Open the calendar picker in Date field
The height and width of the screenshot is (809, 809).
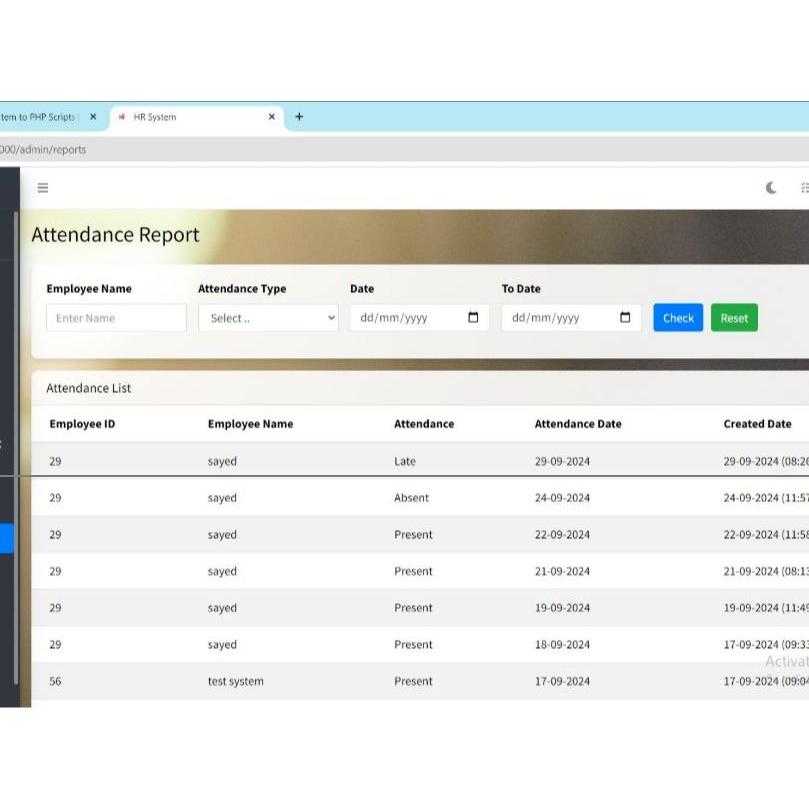[x=473, y=318]
